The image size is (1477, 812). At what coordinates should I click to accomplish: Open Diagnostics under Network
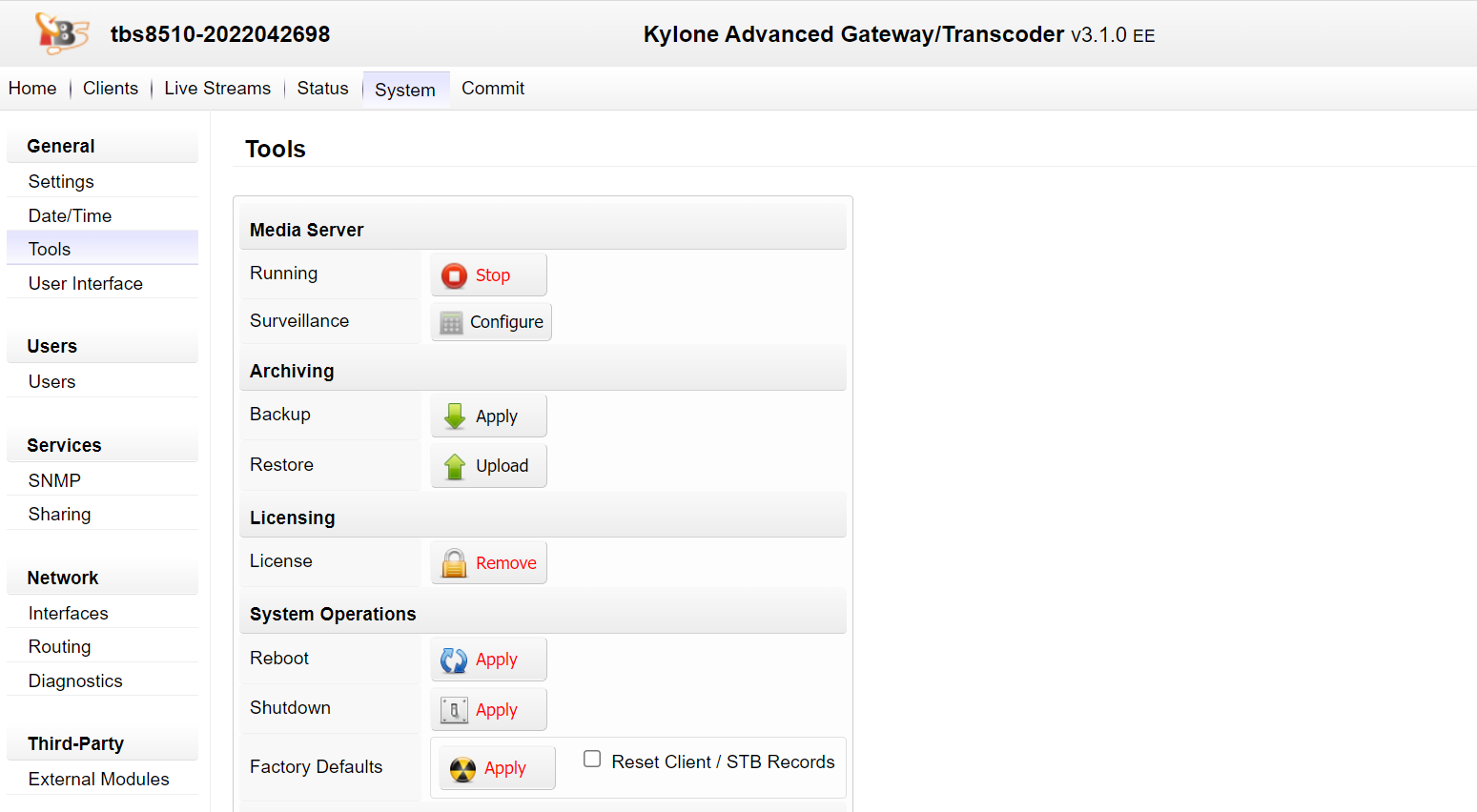[x=75, y=680]
